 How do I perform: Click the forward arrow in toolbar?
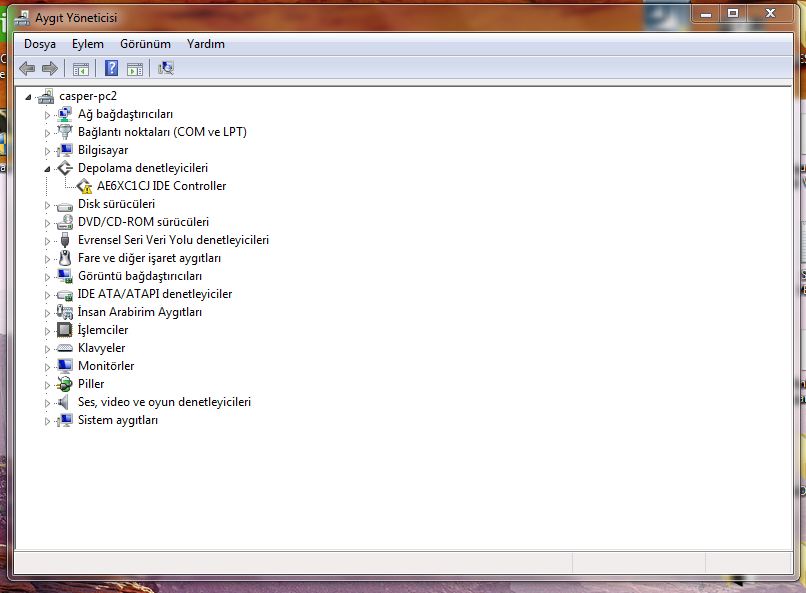click(49, 68)
